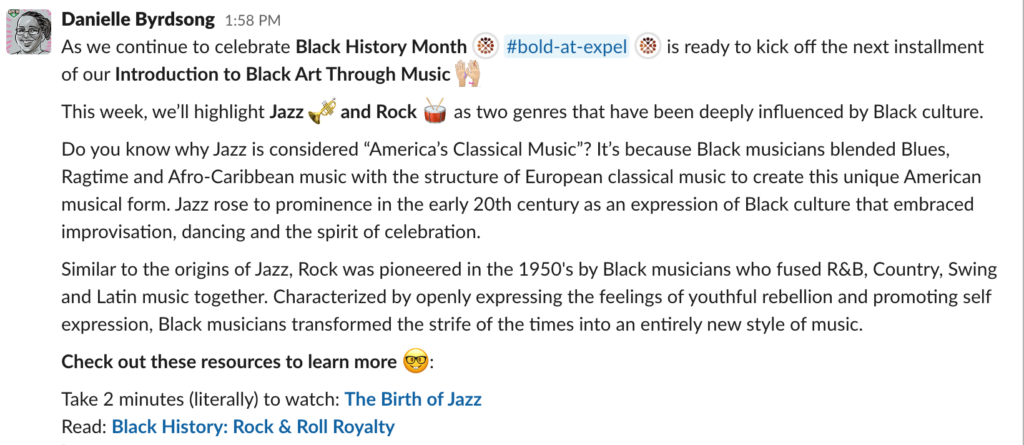This screenshot has height=445, width=1024.
Task: Click the round emoji before #bold-at-expel
Action: coord(485,47)
